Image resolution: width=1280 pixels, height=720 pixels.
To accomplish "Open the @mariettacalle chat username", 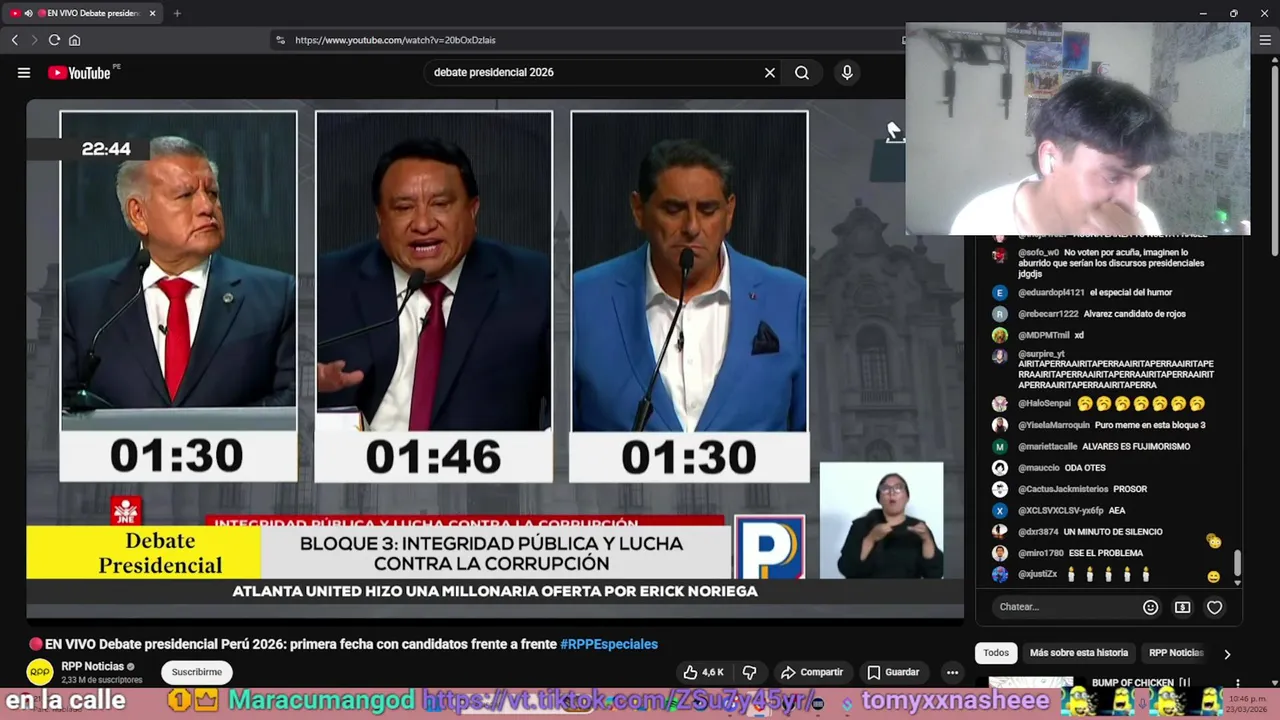I will pos(1048,447).
